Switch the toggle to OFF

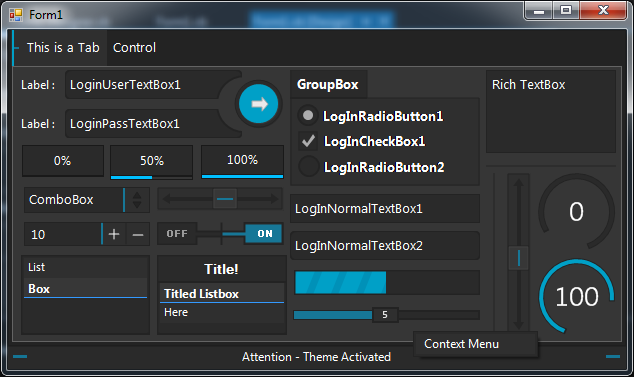coord(177,233)
